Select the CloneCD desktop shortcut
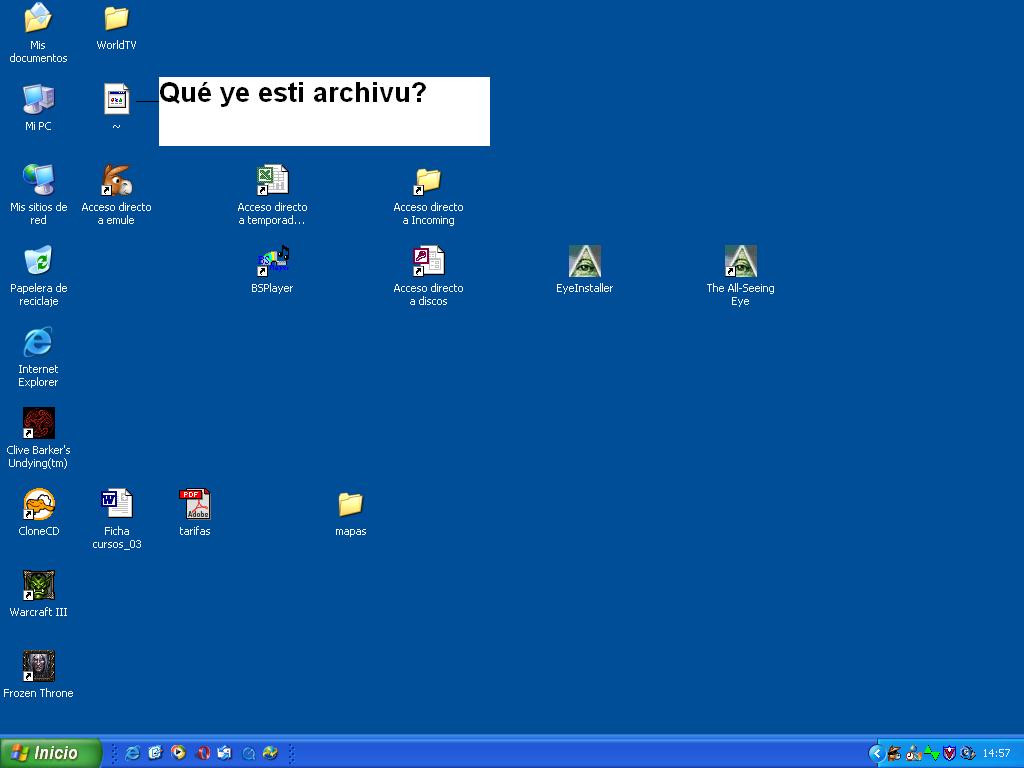This screenshot has height=768, width=1024. 38,505
